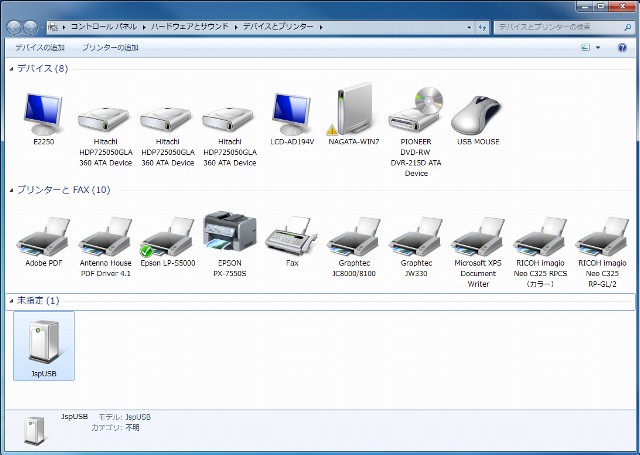Select default printer Epson LP-S5000
This screenshot has height=455, width=640.
click(168, 242)
